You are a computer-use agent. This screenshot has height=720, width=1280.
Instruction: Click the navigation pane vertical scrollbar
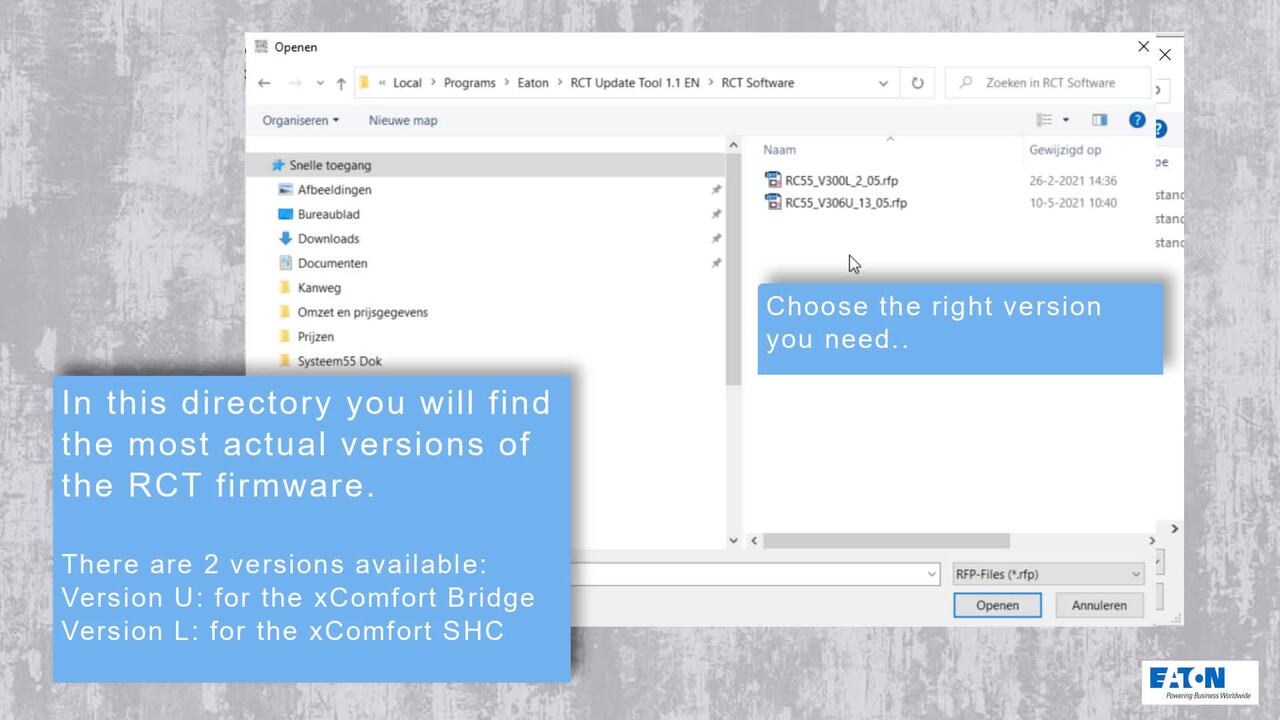pos(733,270)
